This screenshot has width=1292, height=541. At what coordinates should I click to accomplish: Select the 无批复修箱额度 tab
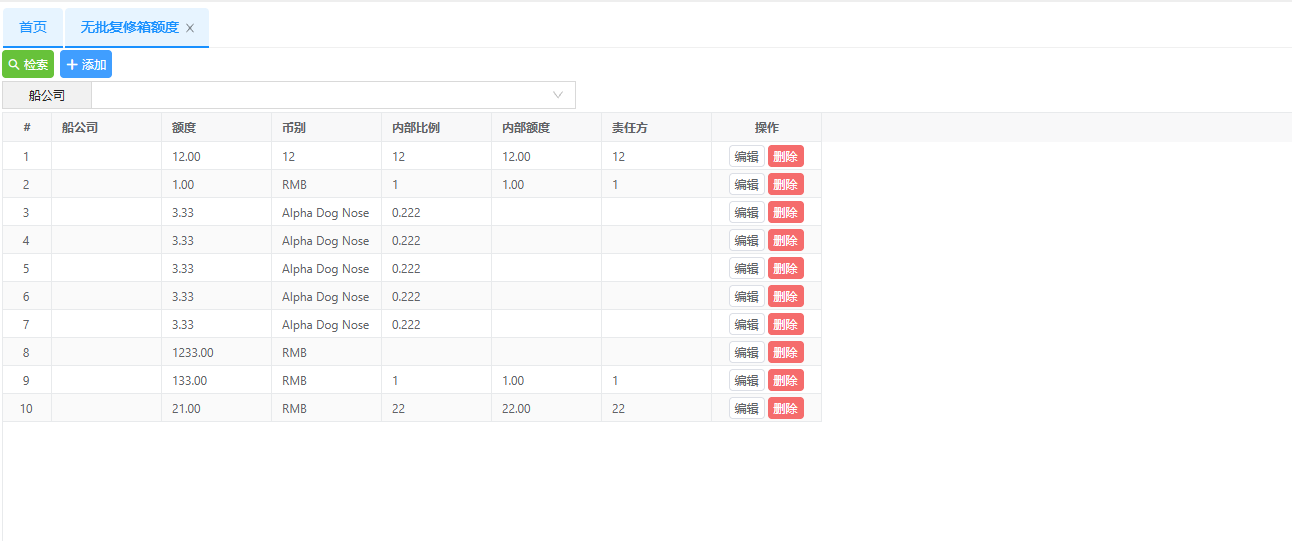pos(129,27)
